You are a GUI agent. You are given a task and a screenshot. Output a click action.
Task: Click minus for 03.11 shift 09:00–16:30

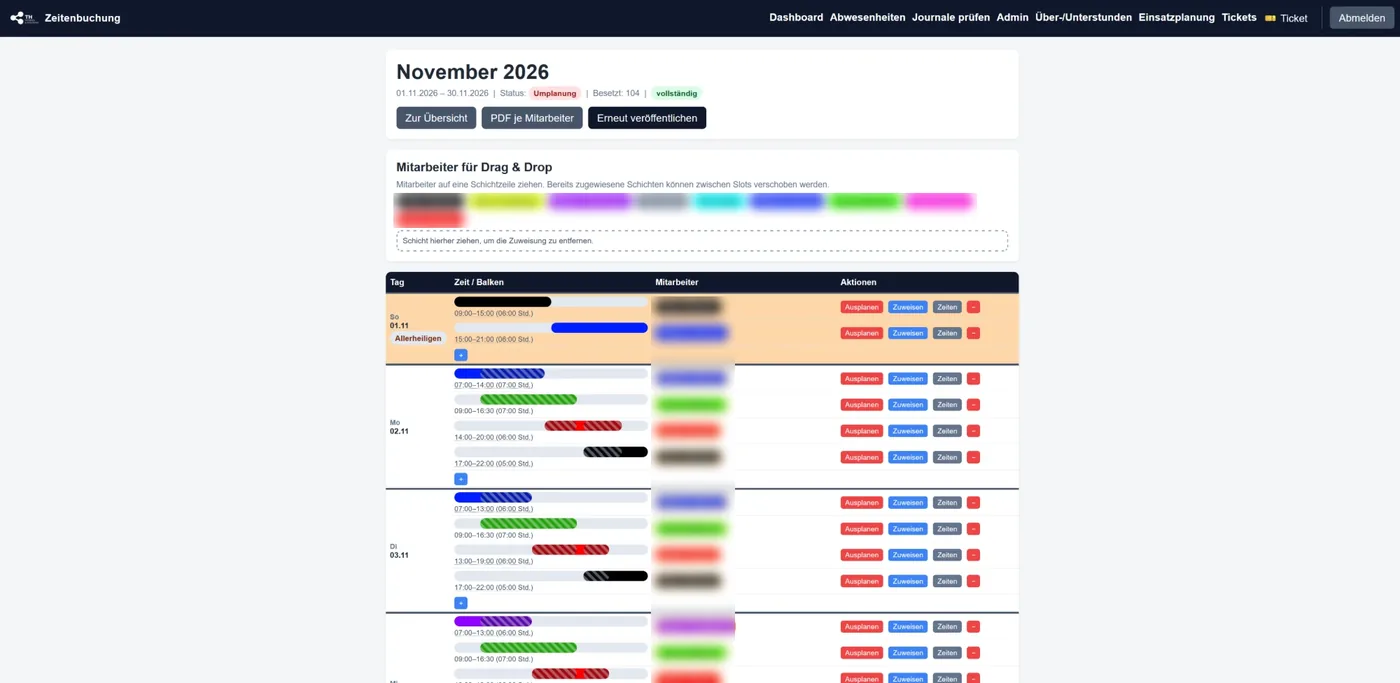(973, 529)
